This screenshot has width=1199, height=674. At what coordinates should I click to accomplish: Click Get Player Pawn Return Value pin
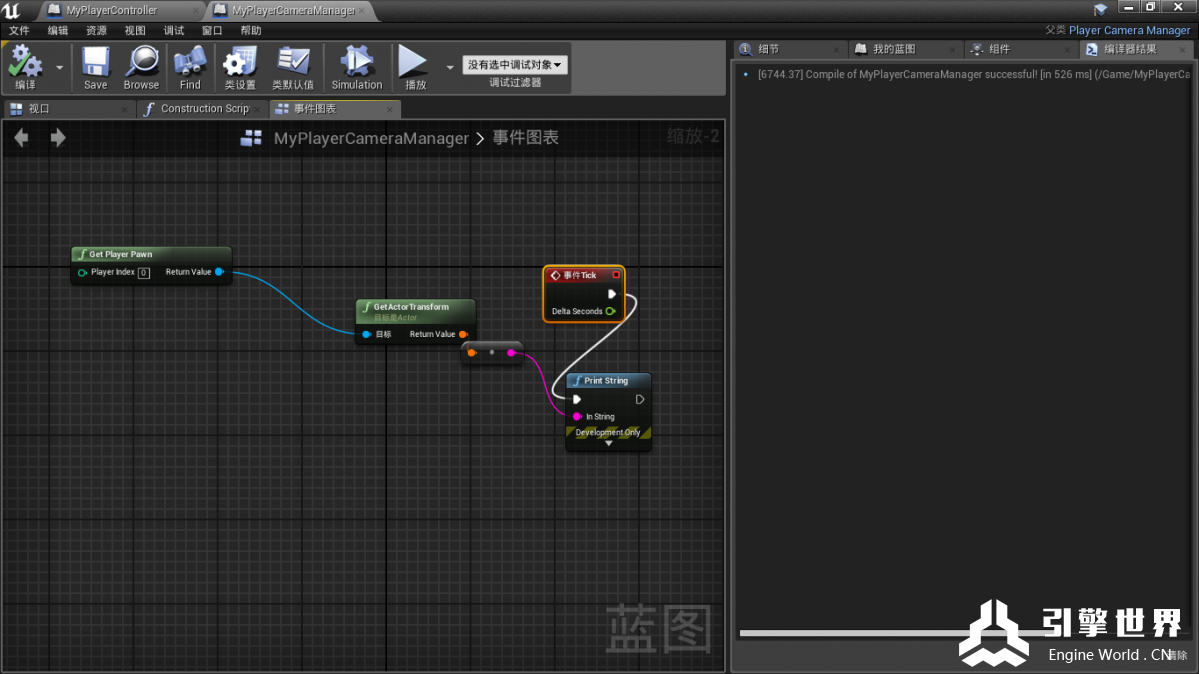pyautogui.click(x=219, y=272)
